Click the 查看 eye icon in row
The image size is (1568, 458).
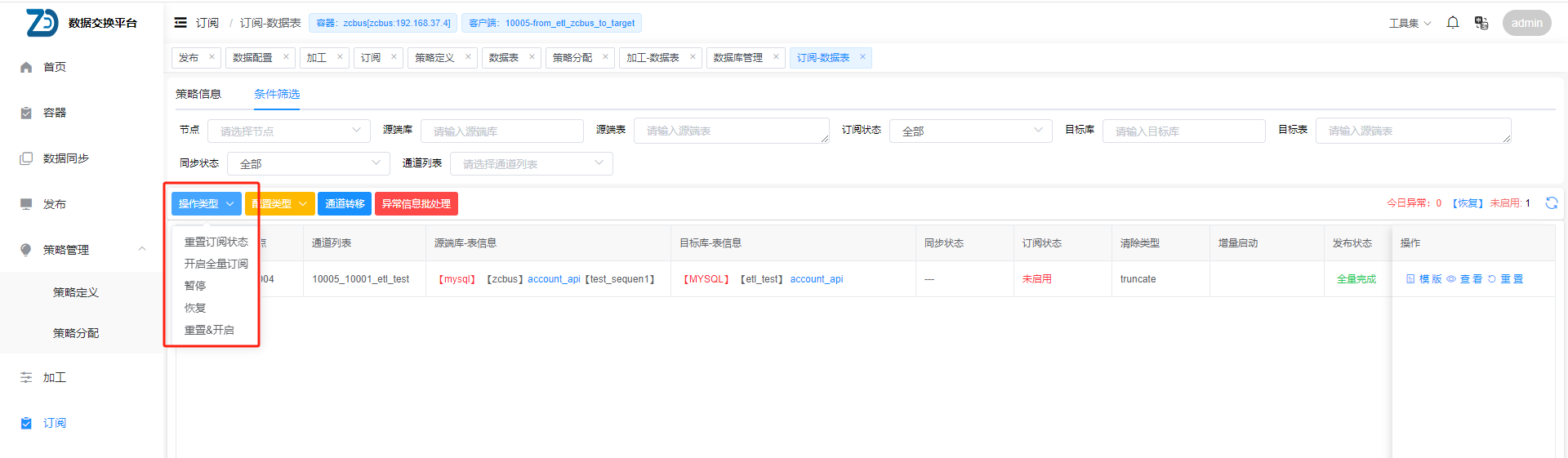click(x=1451, y=279)
